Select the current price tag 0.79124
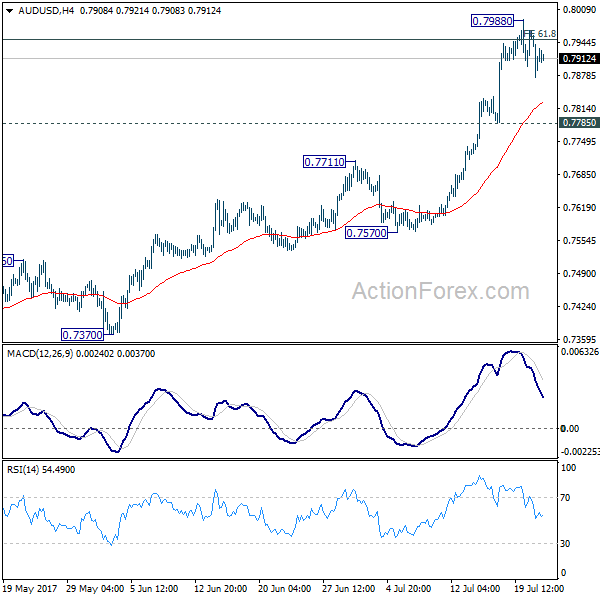Viewport: 600px width, 600px height. tap(579, 59)
